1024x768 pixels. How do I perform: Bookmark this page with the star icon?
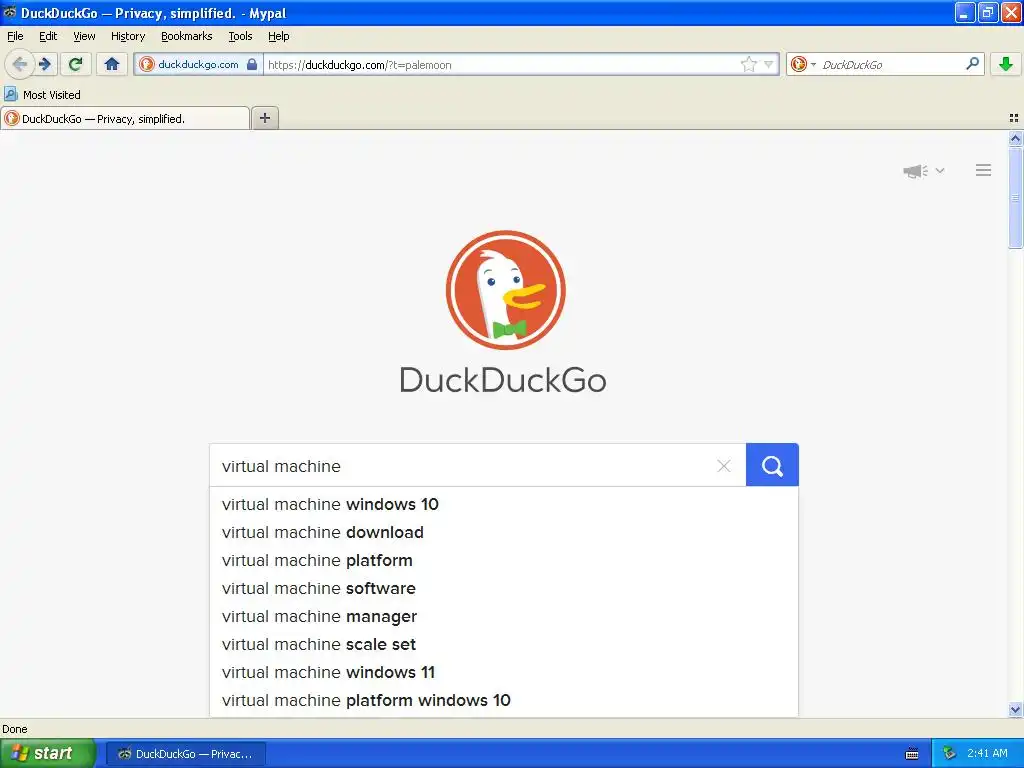click(748, 64)
